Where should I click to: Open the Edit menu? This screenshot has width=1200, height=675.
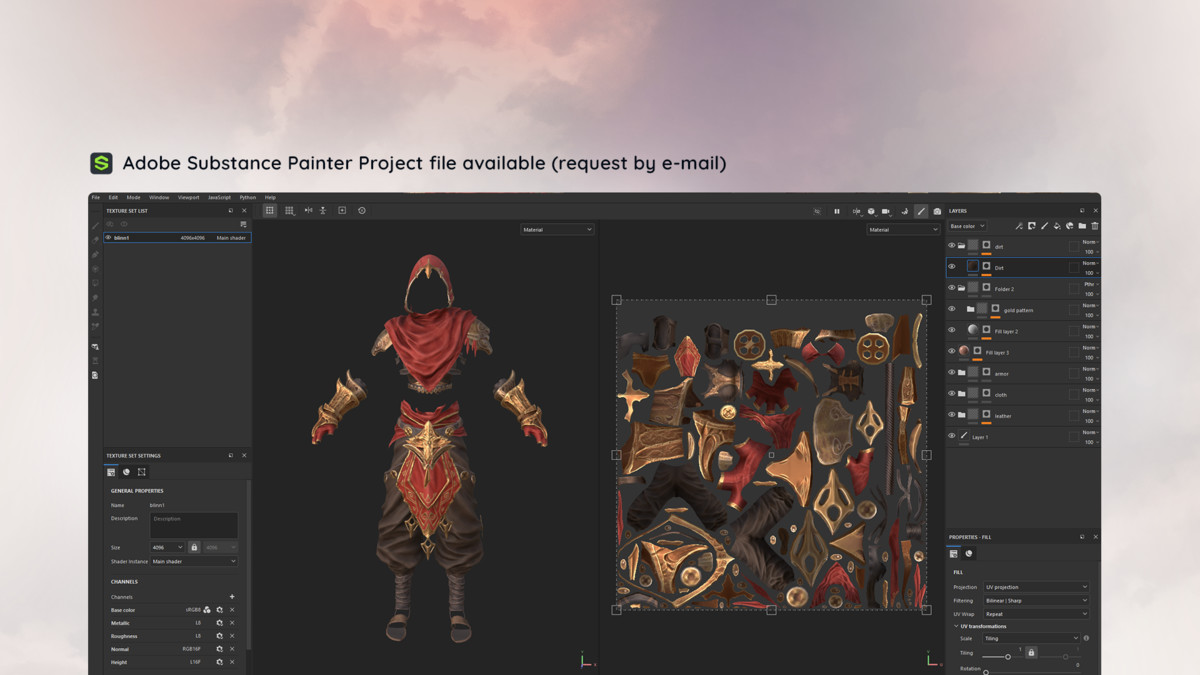point(113,197)
